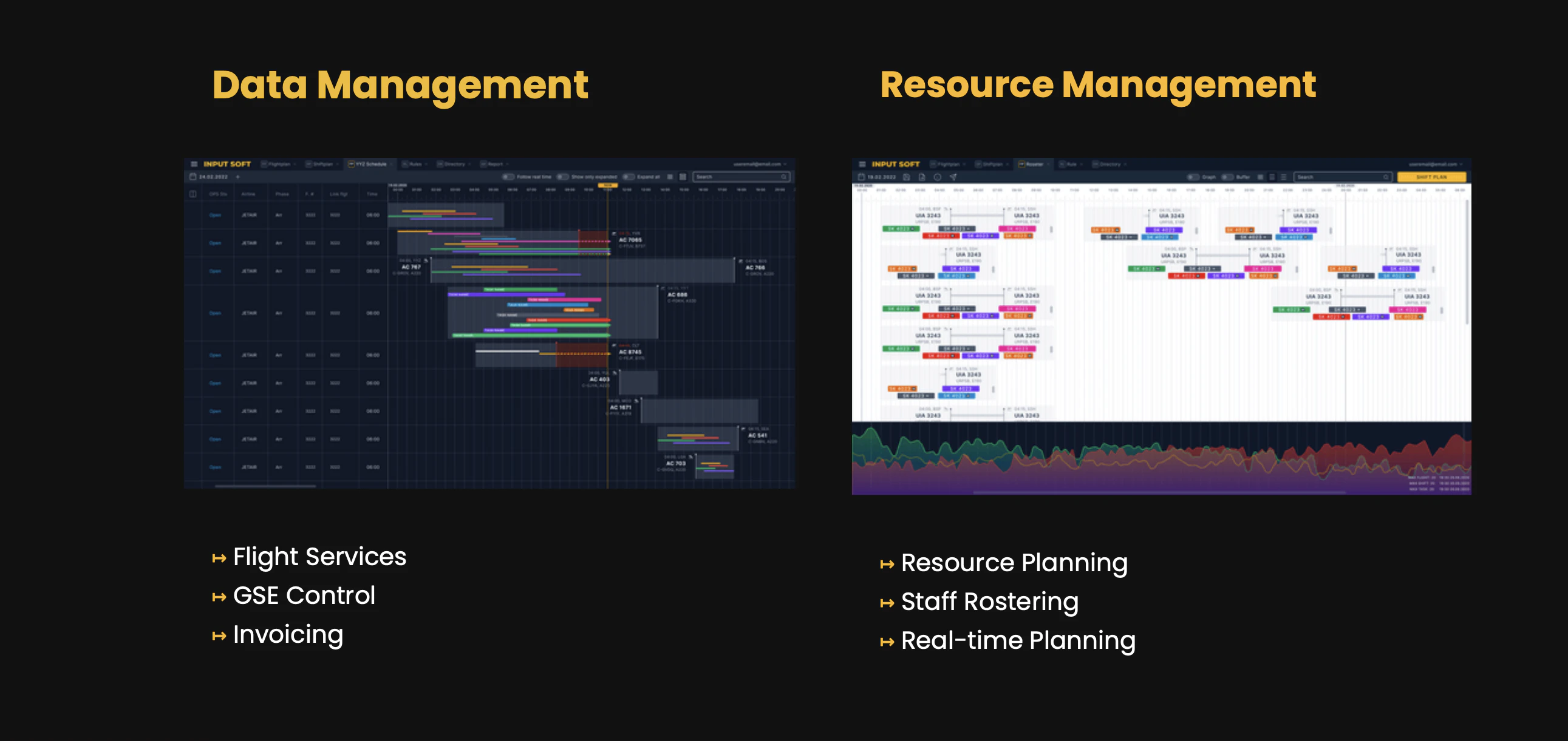Expand user email dropdown in Roster app
This screenshot has height=743, width=1568.
1435,165
